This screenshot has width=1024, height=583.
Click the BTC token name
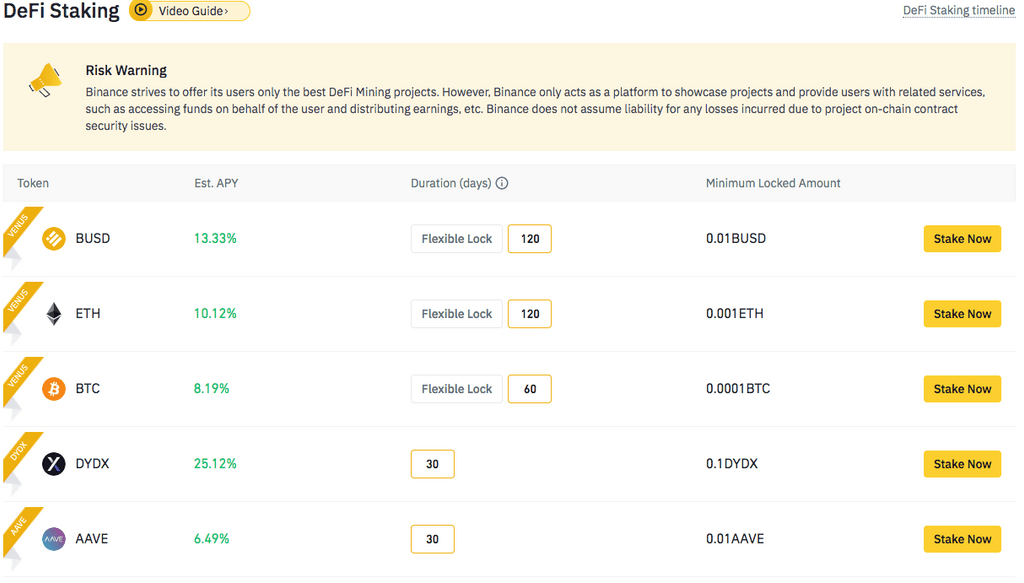(x=88, y=389)
